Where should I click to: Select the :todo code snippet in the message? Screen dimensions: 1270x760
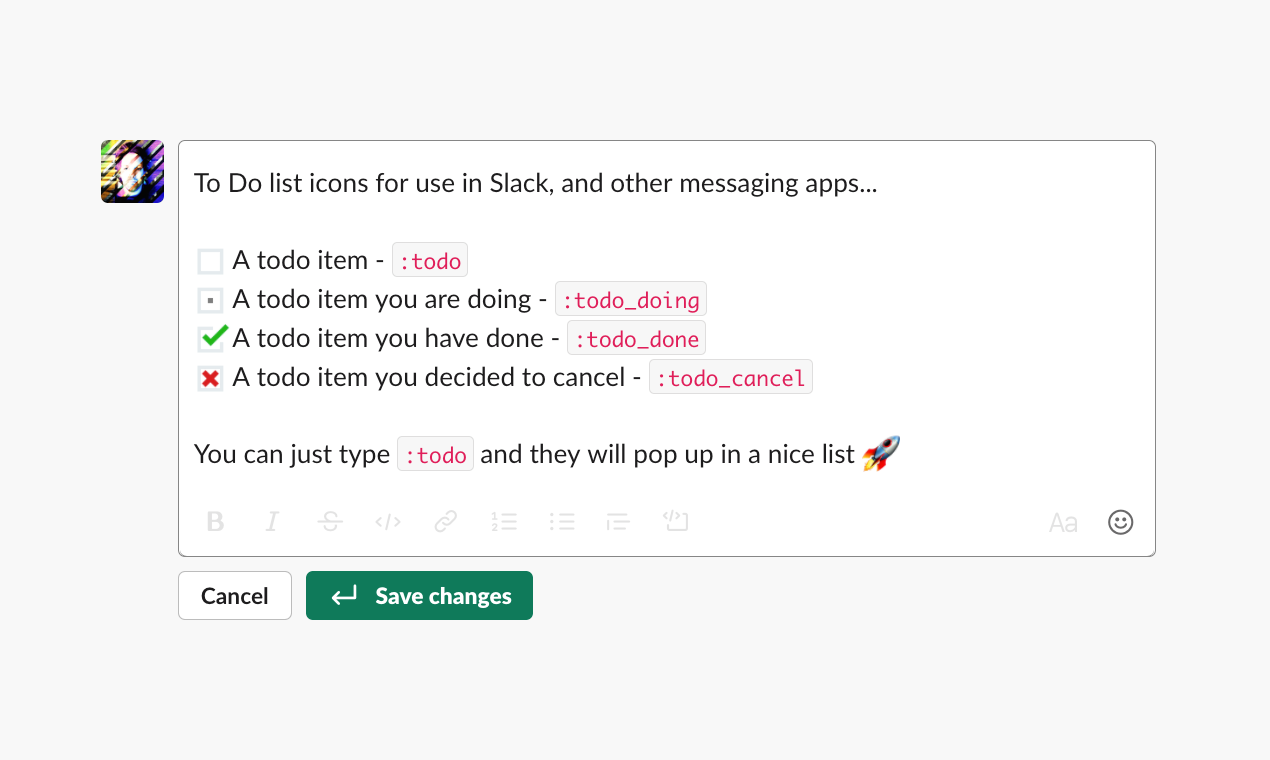coord(430,259)
